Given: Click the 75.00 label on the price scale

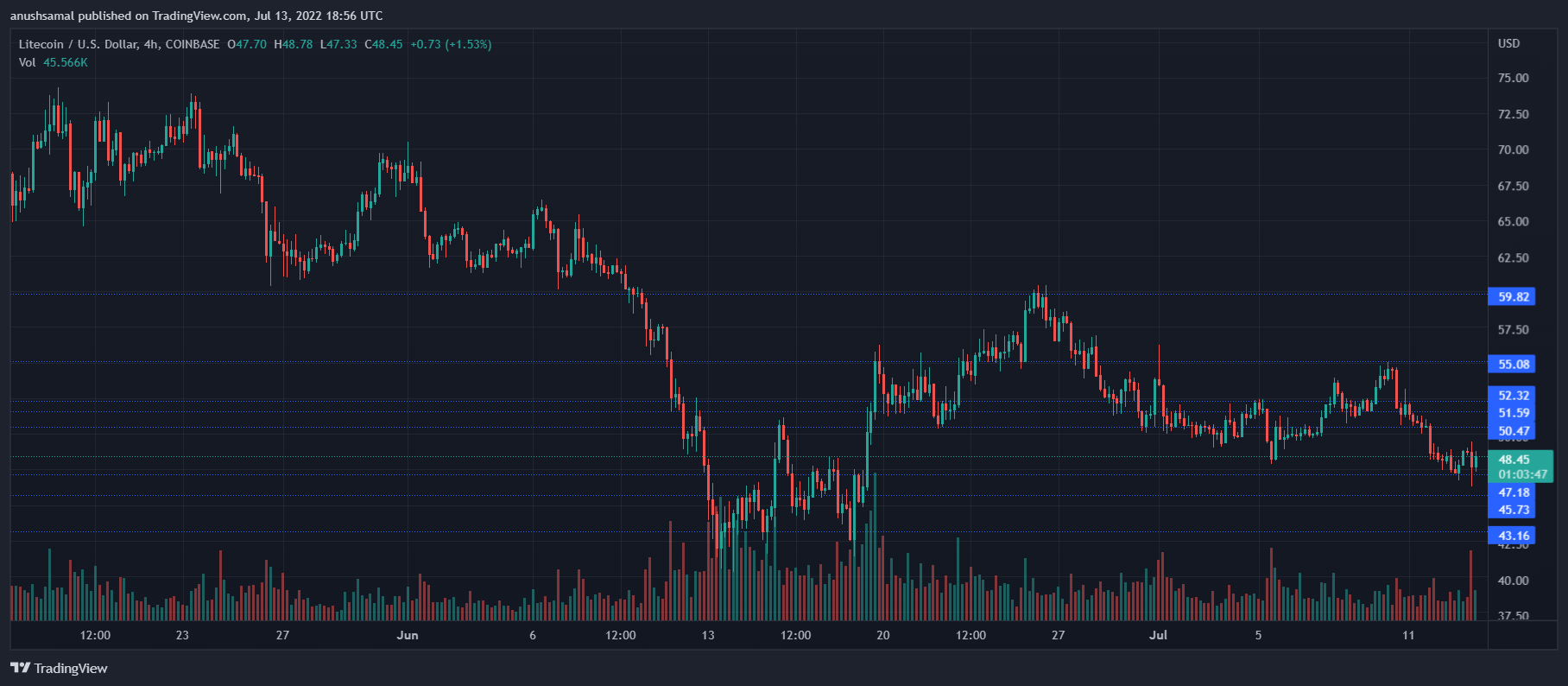Looking at the screenshot, I should tap(1513, 78).
